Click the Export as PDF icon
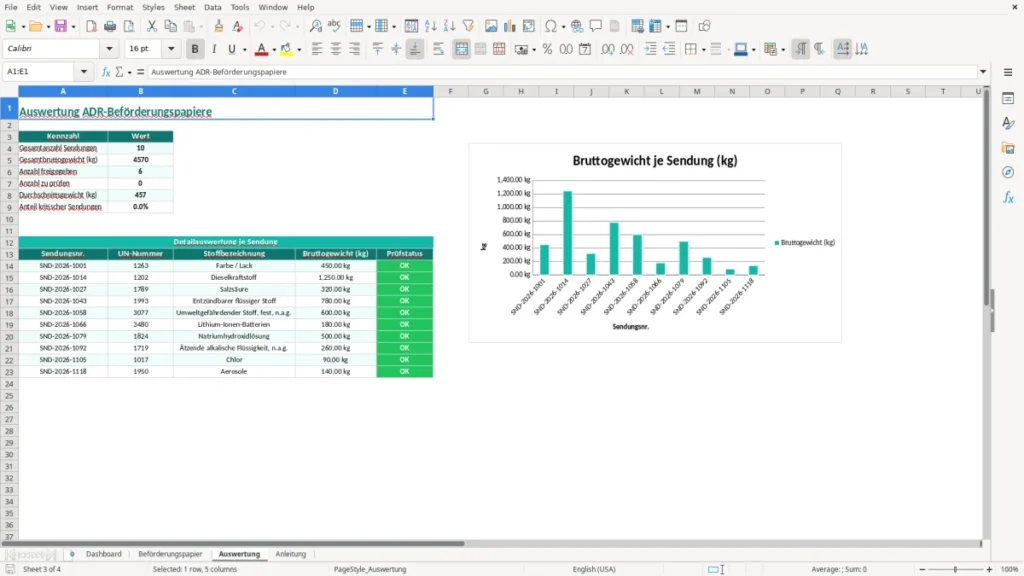Viewport: 1024px width, 576px height. (x=91, y=26)
